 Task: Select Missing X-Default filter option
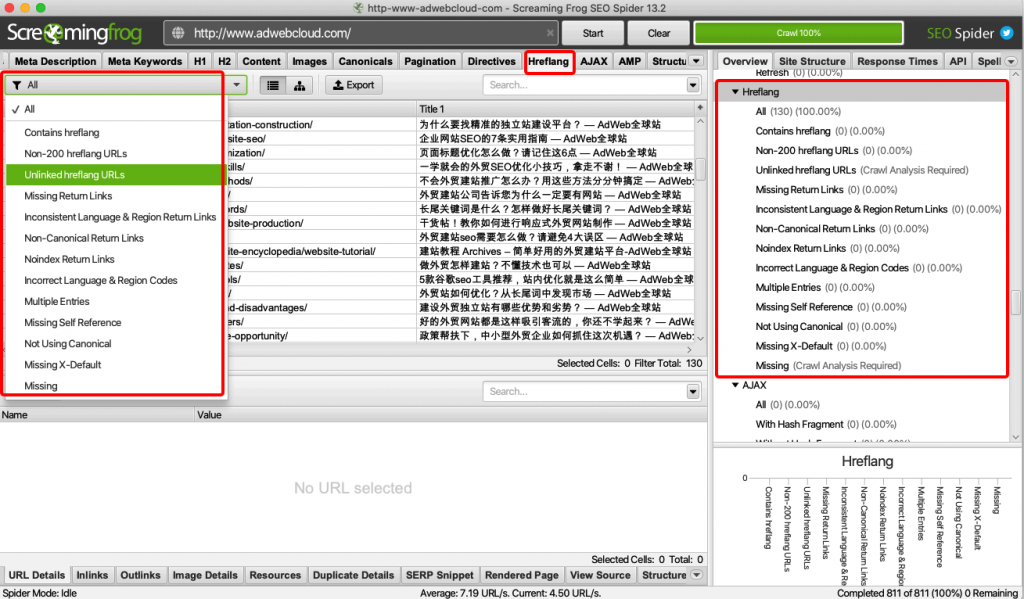pos(114,364)
